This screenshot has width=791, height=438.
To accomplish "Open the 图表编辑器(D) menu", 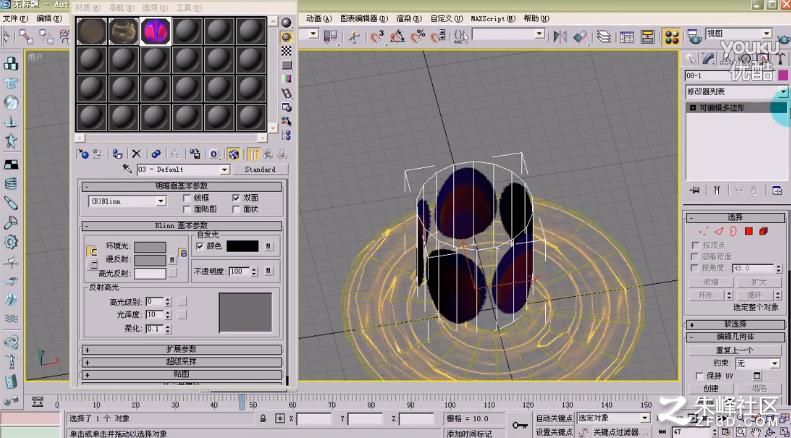I will (364, 18).
